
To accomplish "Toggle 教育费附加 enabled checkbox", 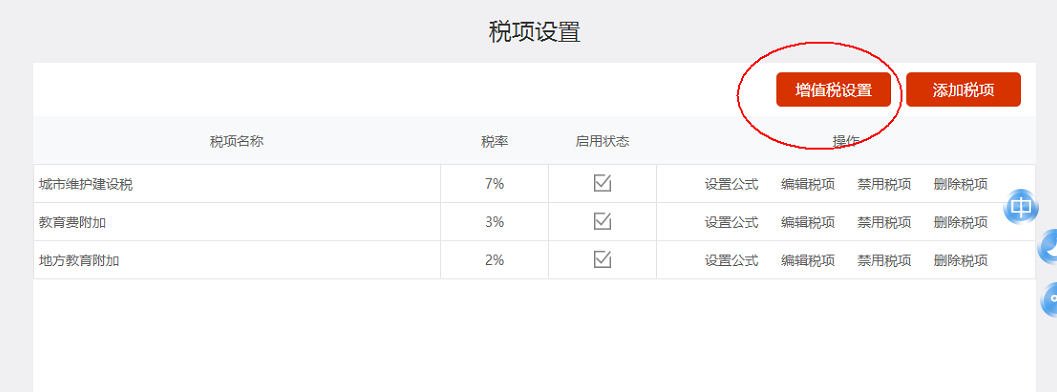I will [x=602, y=221].
